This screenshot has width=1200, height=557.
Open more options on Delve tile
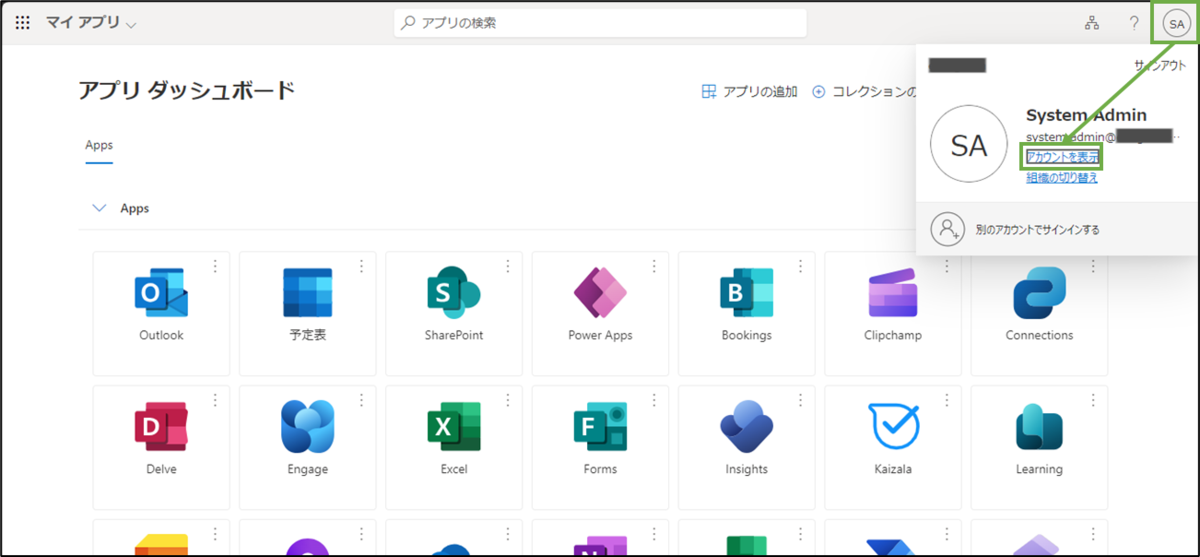click(214, 400)
